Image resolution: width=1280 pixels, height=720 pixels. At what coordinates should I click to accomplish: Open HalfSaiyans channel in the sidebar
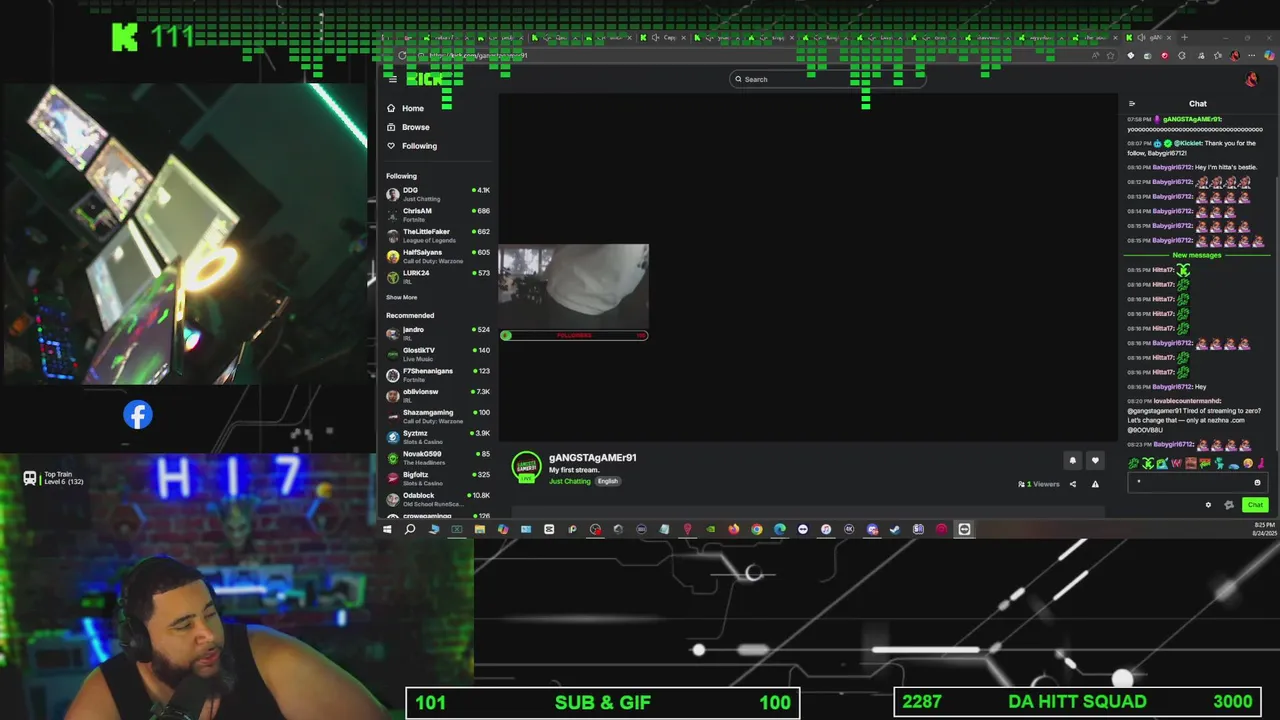coord(438,256)
